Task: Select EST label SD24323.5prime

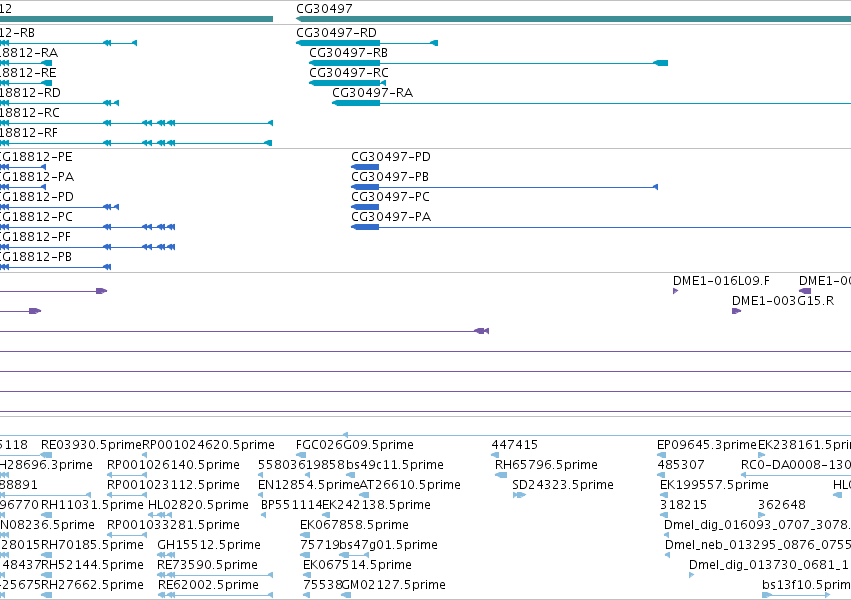Action: click(x=563, y=485)
